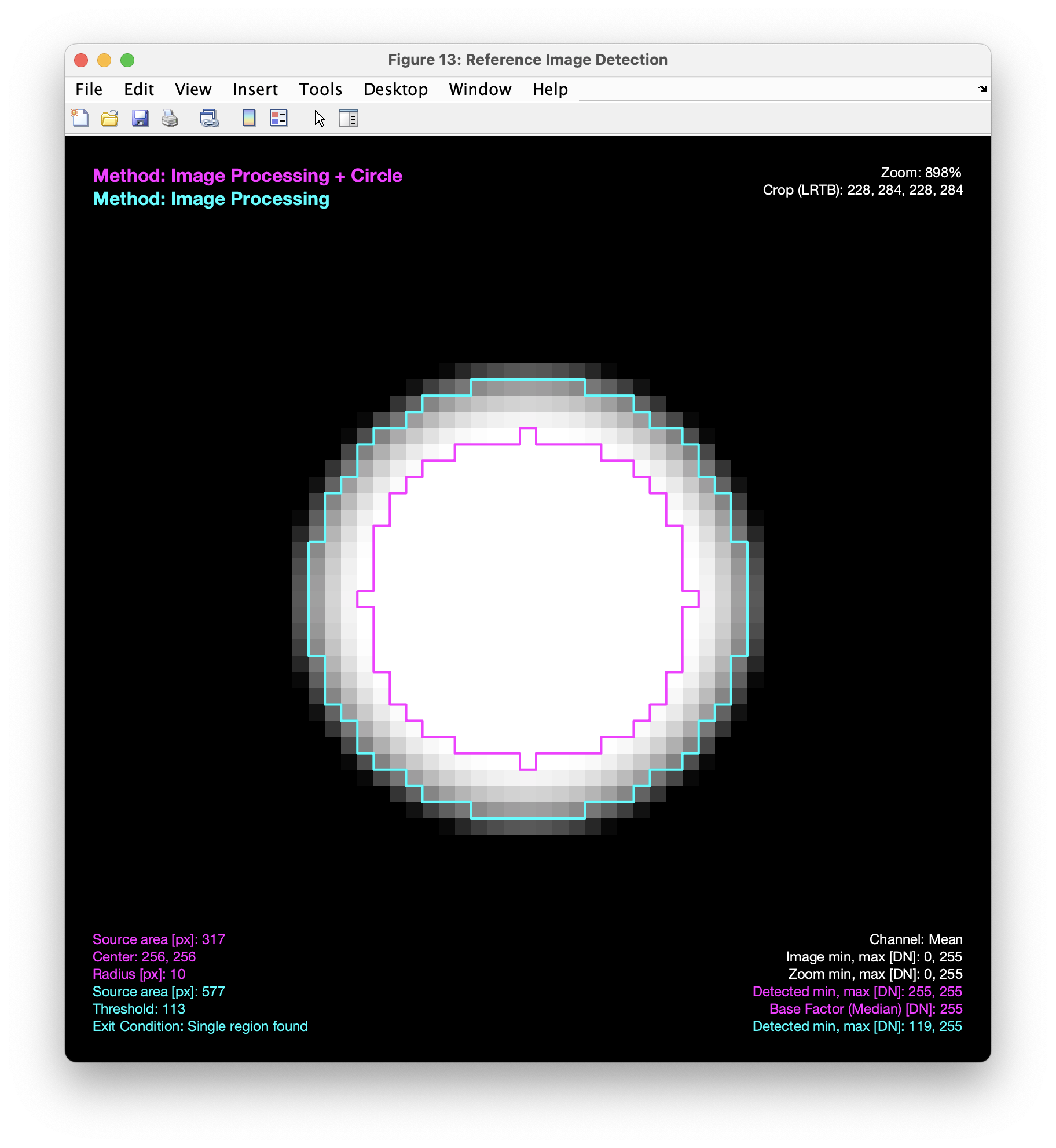Screen dimensions: 1056x1148
Task: Click 'Crop (LRTB): 228, 284, 228, 284' text
Action: click(863, 190)
